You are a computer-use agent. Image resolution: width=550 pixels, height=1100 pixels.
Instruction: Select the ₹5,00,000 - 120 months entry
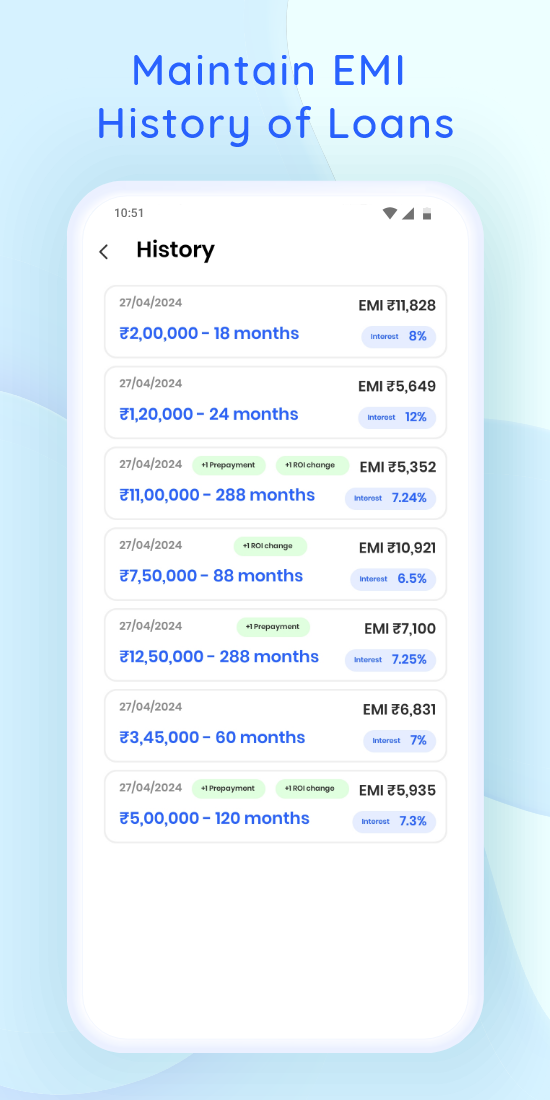click(275, 806)
